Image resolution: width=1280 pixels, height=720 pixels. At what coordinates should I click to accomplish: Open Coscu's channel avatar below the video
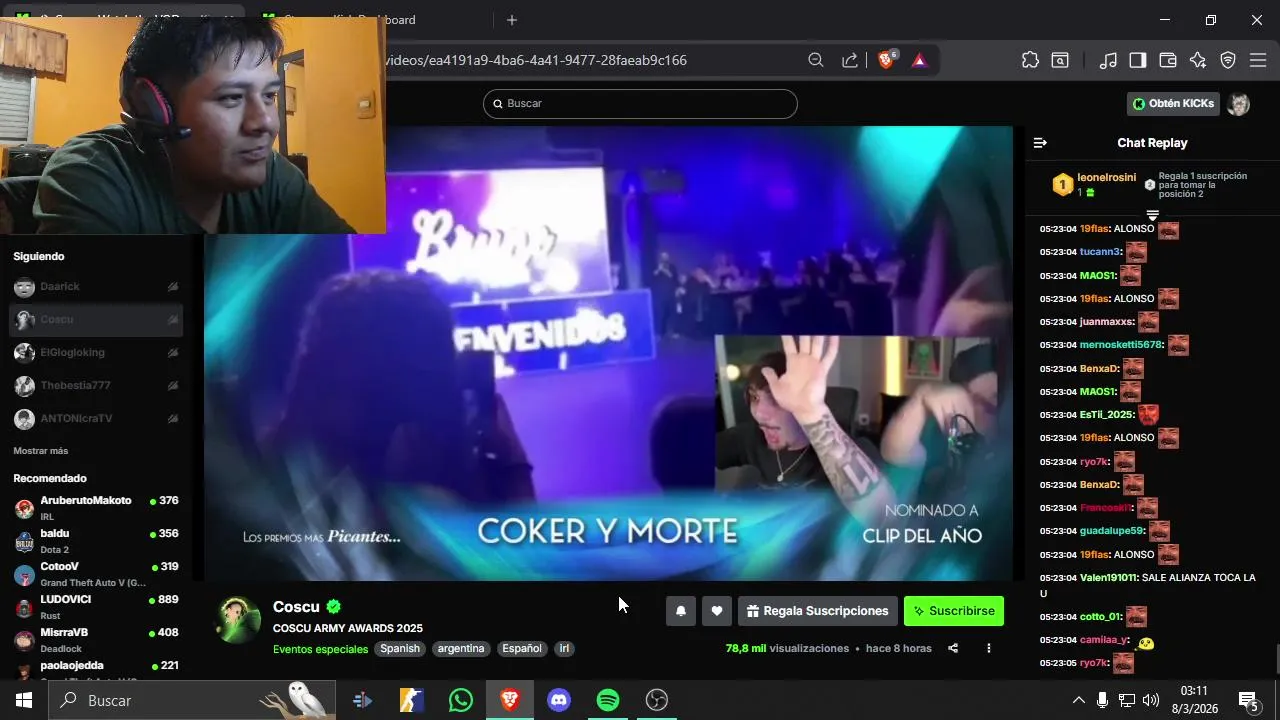(x=238, y=620)
